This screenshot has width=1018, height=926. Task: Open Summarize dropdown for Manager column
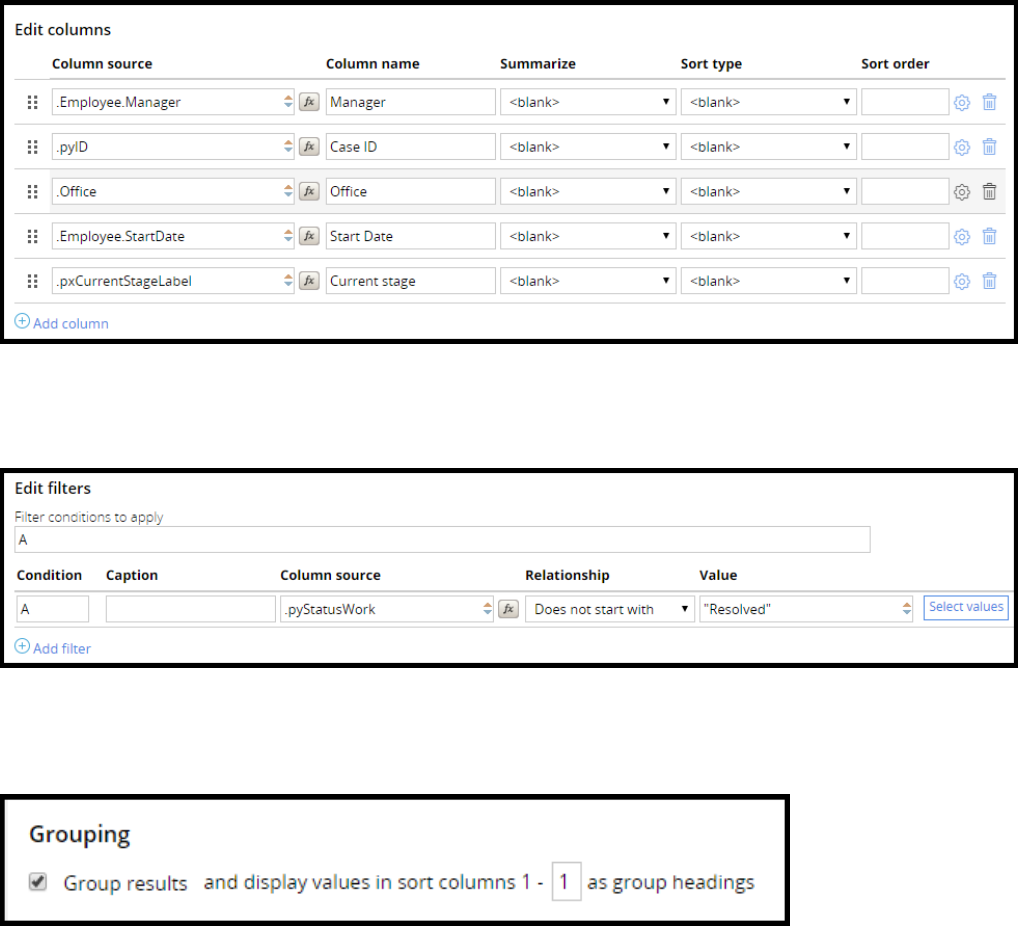[x=588, y=102]
